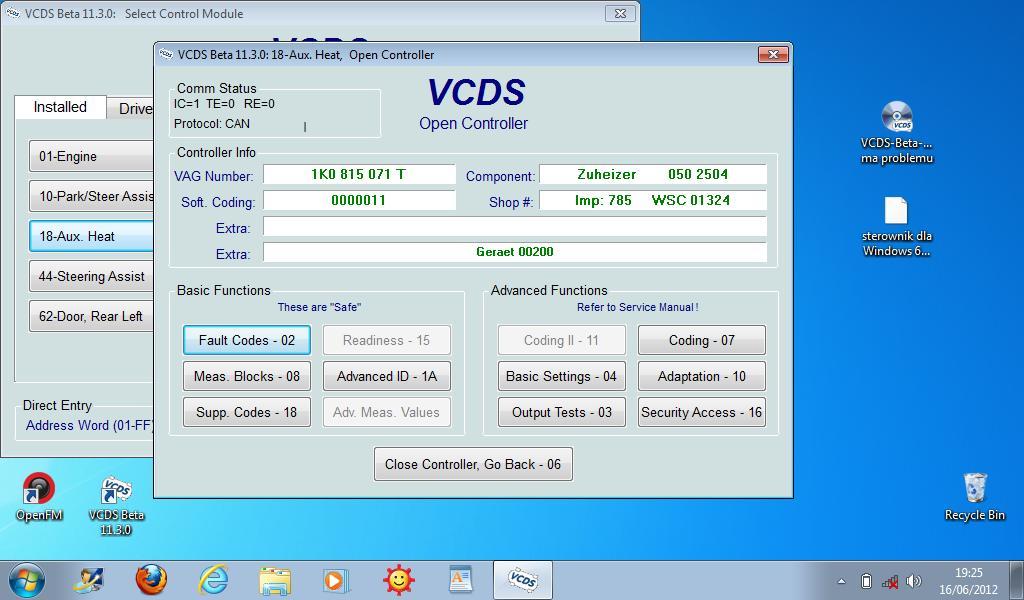The height and width of the screenshot is (600, 1024).
Task: Open Advanced ID - 1A
Action: 387,376
